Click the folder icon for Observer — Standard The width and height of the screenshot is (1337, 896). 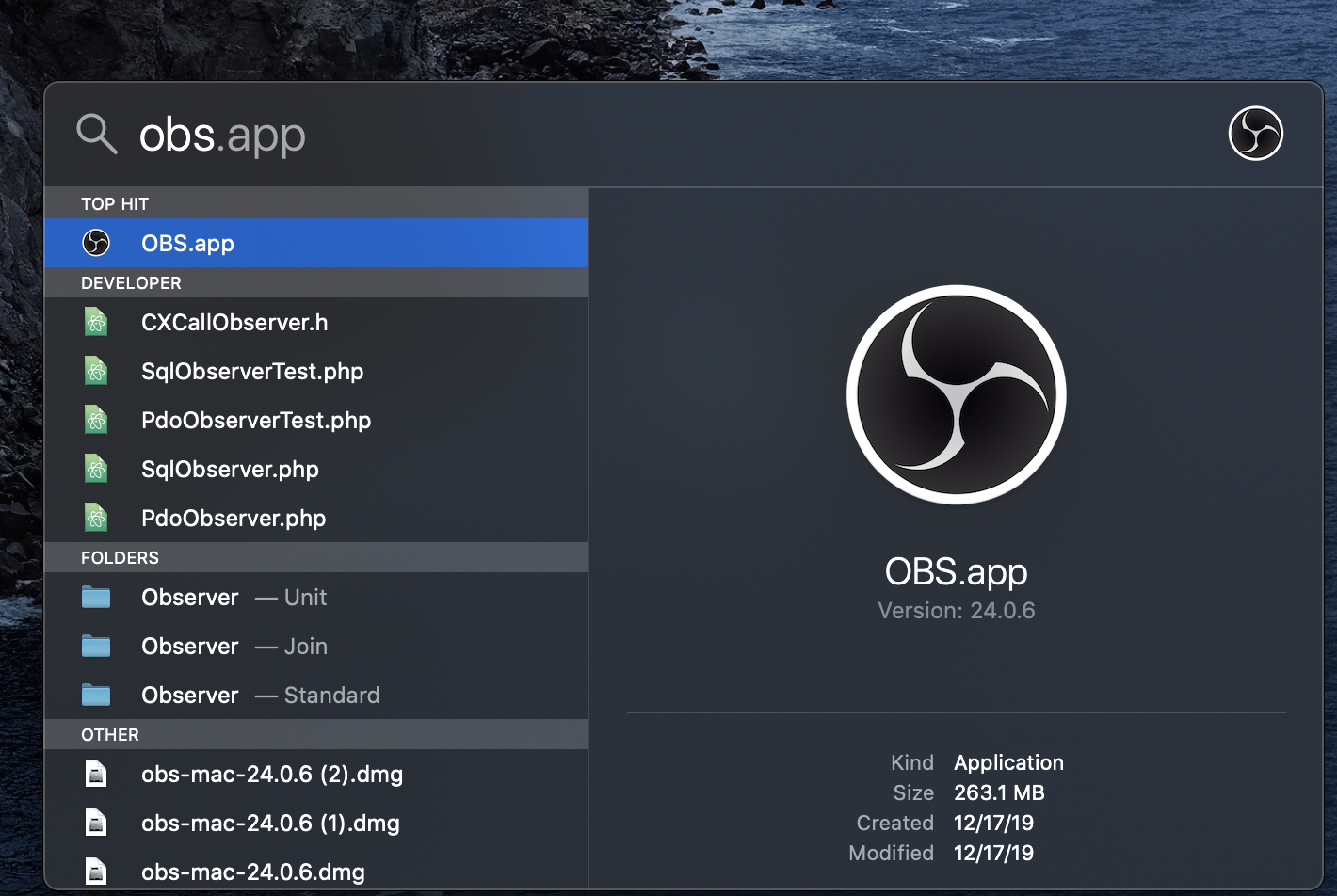tap(96, 695)
